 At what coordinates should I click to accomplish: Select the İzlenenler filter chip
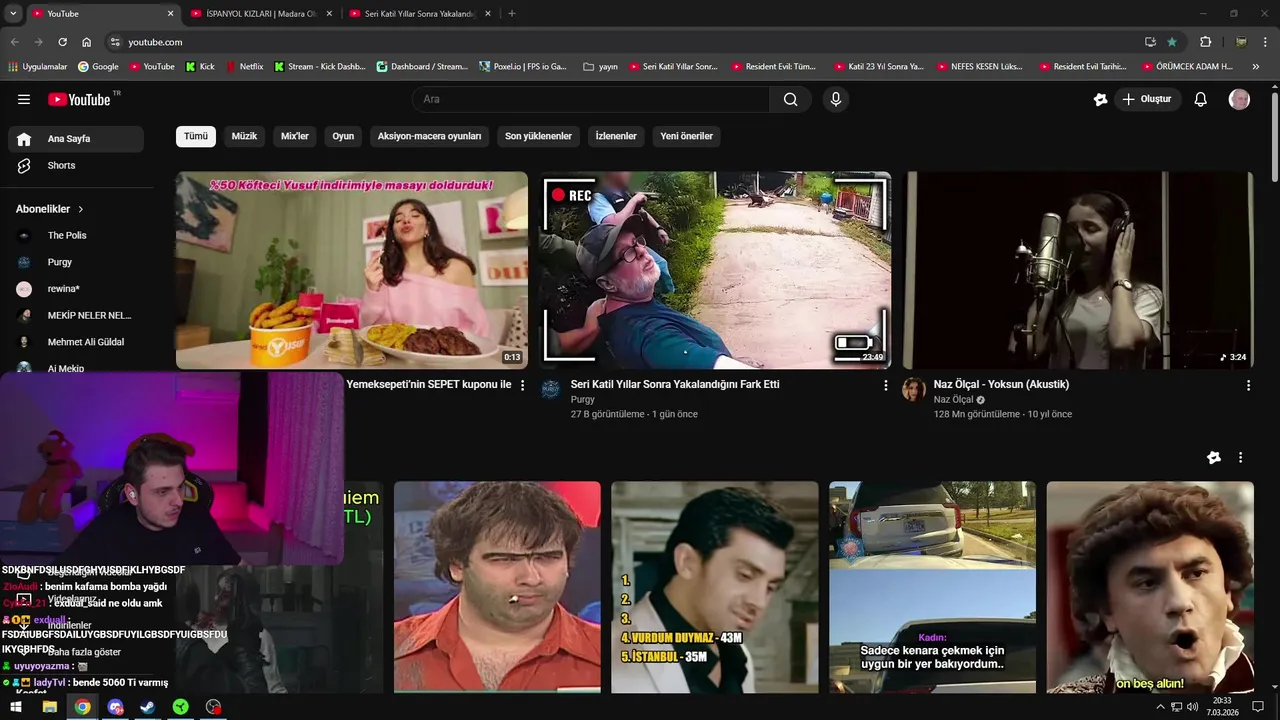[616, 136]
